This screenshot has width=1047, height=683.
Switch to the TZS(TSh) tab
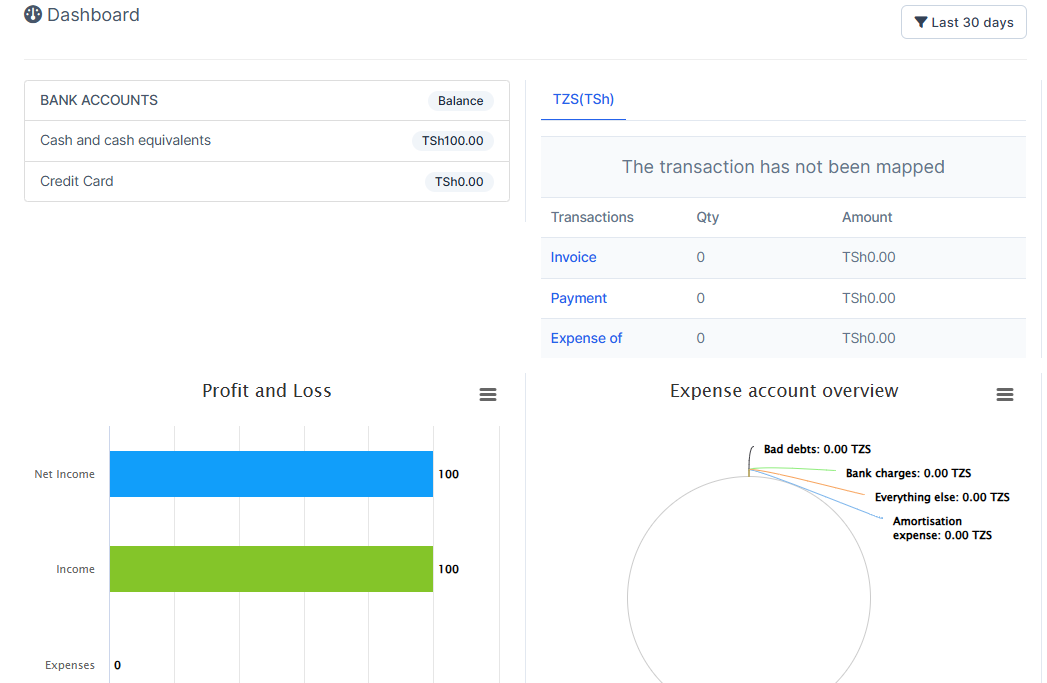[x=583, y=99]
